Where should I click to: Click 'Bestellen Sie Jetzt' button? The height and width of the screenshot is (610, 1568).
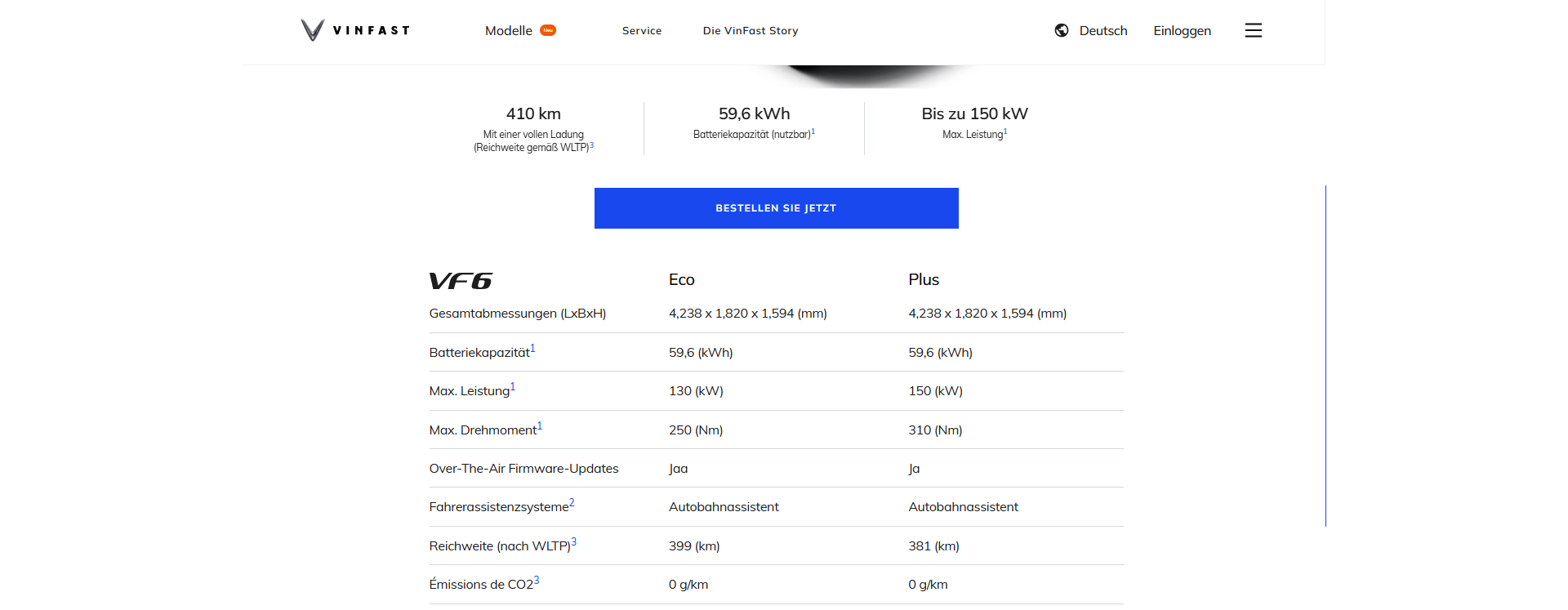pyautogui.click(x=776, y=208)
